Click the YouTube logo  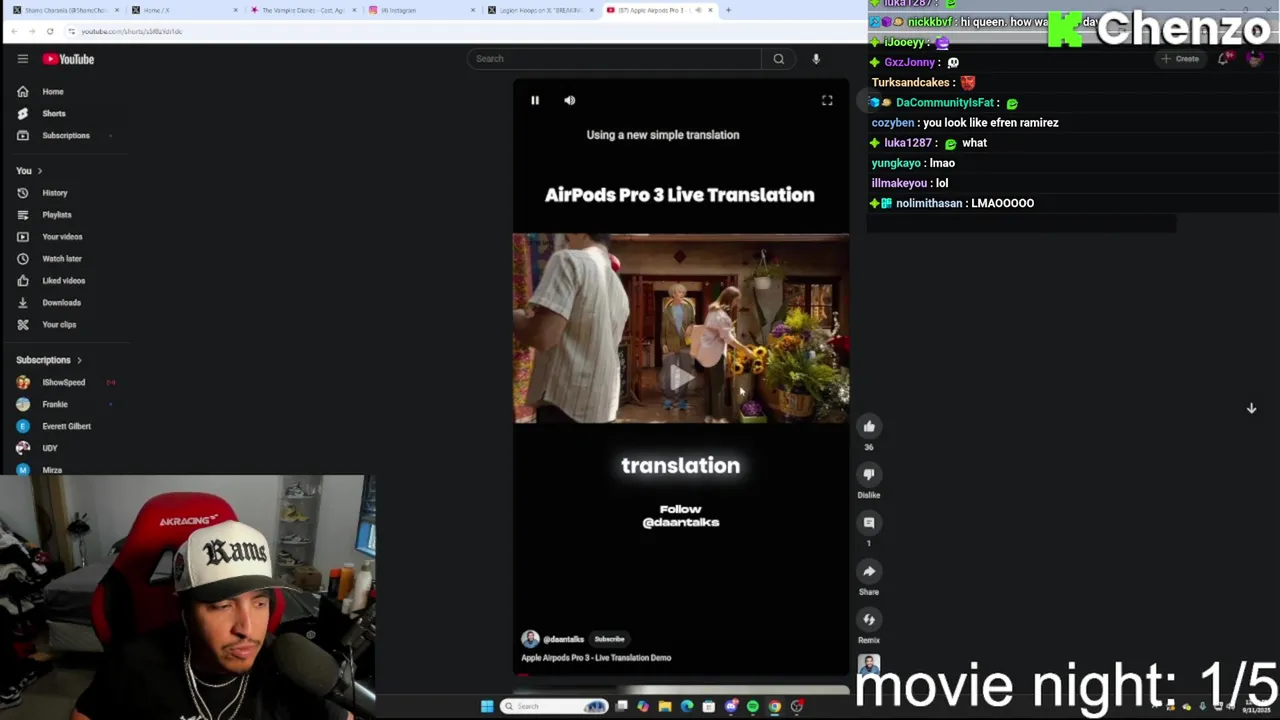pos(68,59)
